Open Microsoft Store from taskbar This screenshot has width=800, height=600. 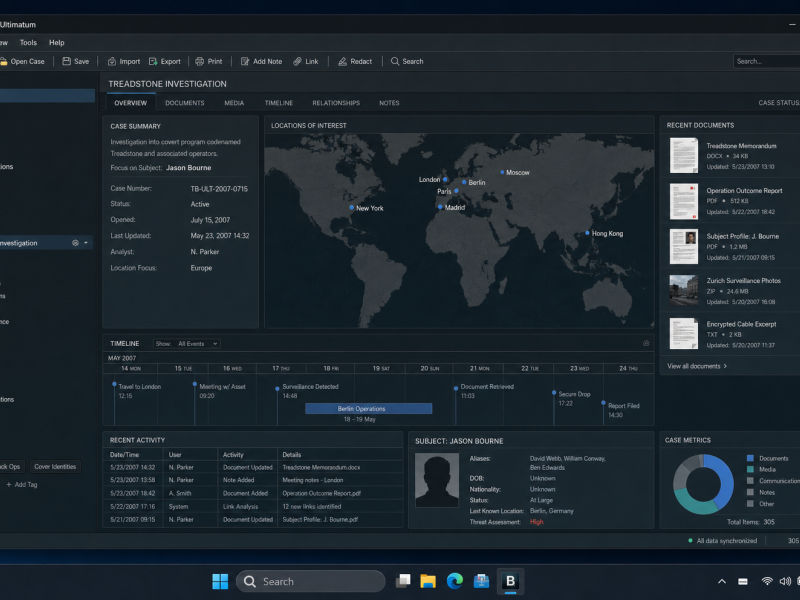(481, 581)
